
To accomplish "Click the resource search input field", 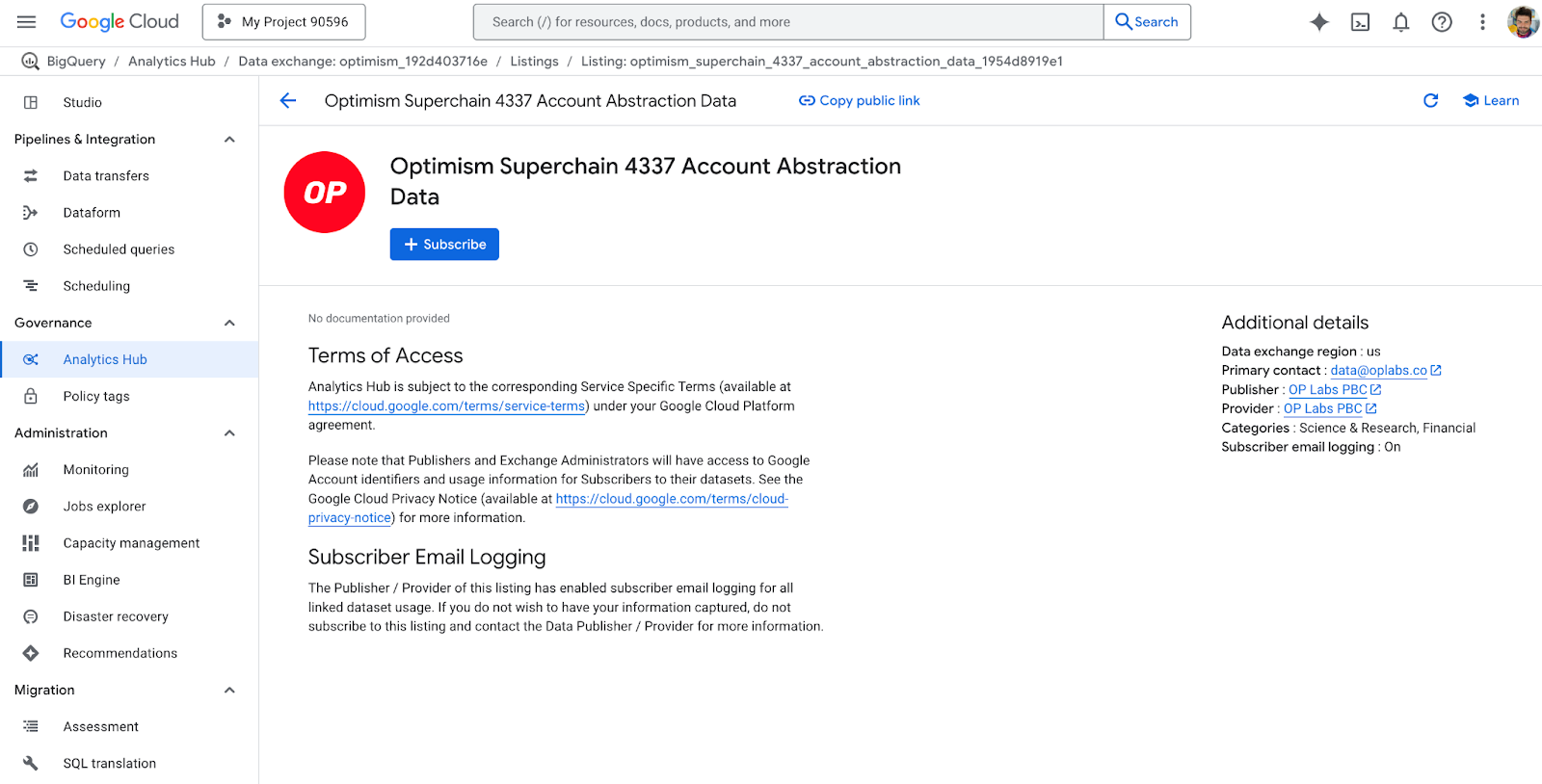I will [x=787, y=21].
